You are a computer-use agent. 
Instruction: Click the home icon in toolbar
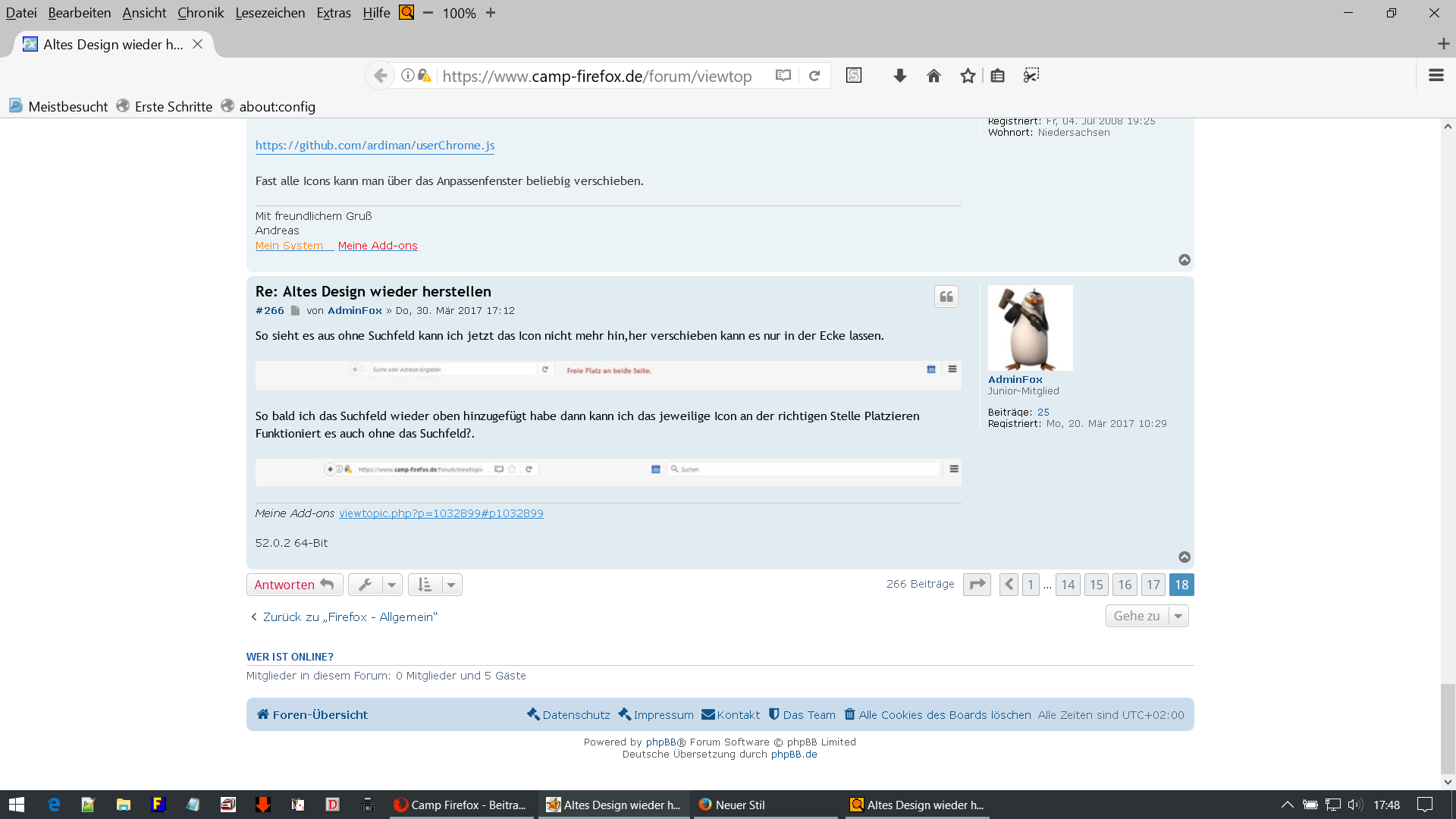[x=934, y=75]
